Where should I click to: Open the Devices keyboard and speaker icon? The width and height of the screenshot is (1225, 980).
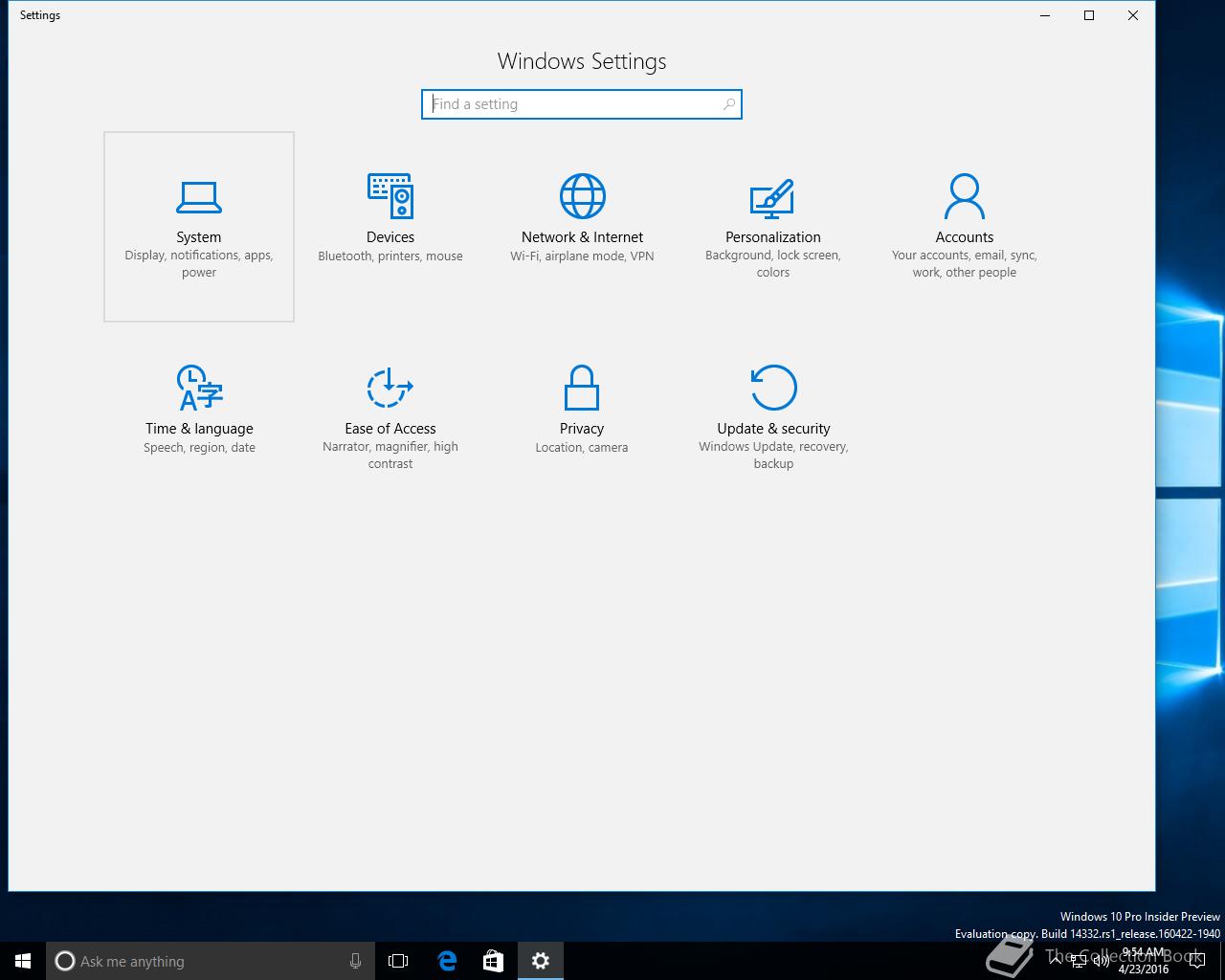click(x=390, y=196)
